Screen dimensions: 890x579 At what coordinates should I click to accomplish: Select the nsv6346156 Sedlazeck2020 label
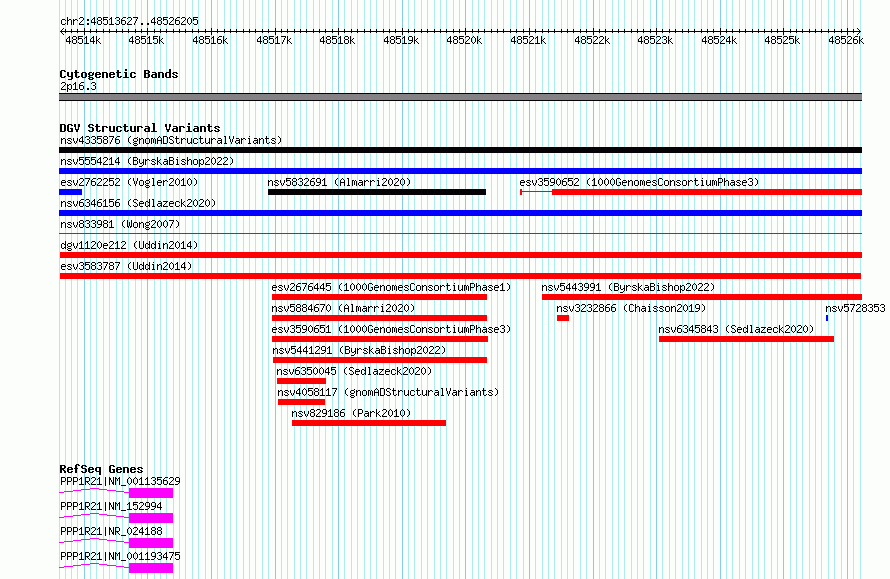coord(138,203)
